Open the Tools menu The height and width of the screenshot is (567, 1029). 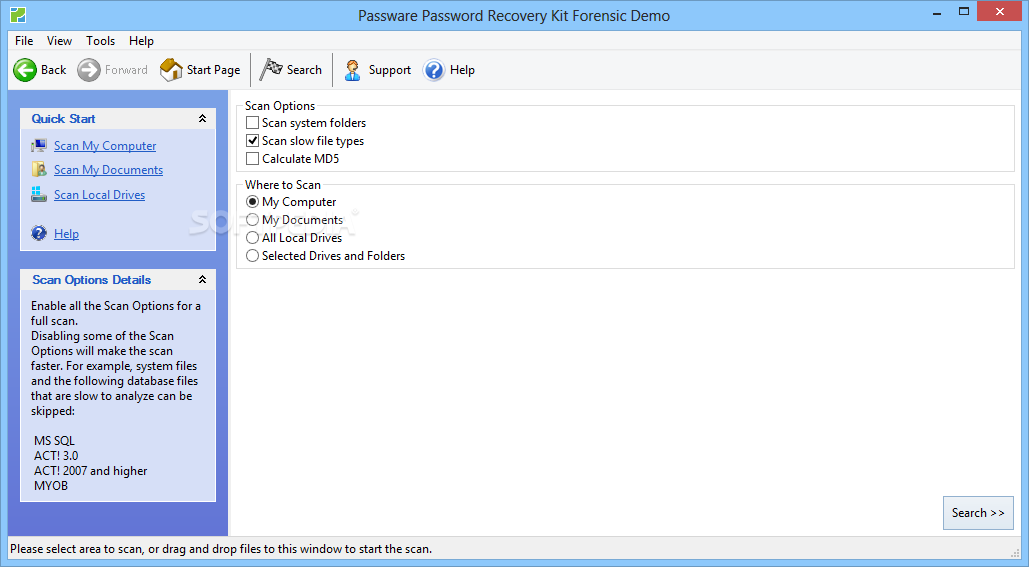(x=100, y=41)
